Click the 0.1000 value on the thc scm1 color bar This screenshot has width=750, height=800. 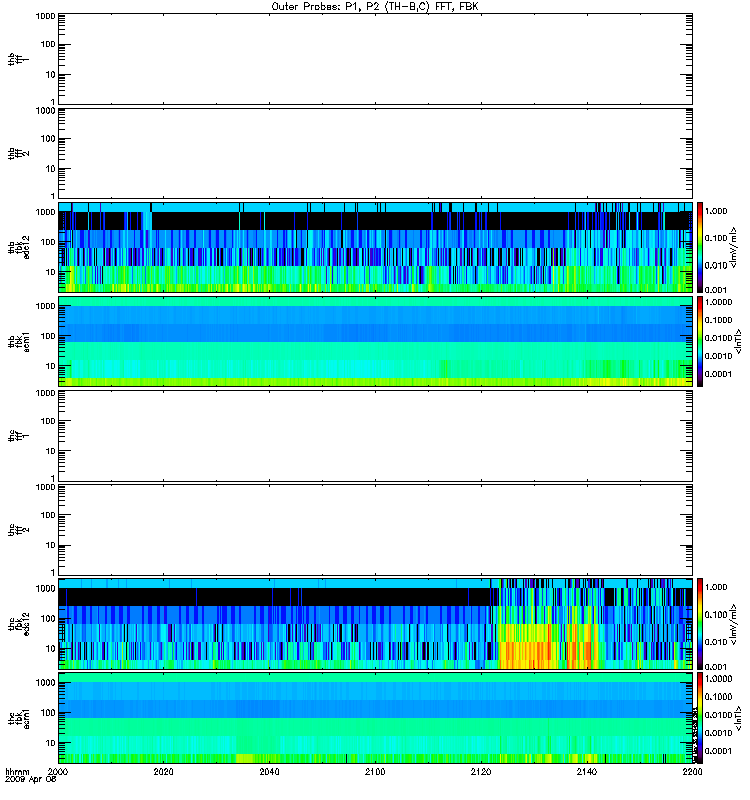[718, 697]
